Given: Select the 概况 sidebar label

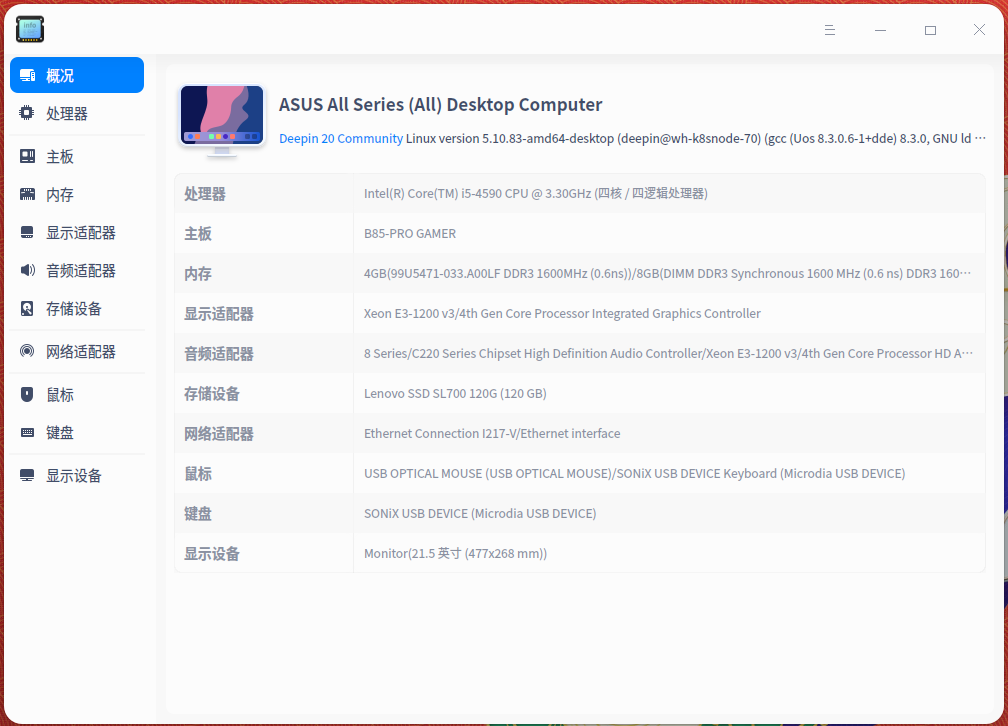Looking at the screenshot, I should (60, 75).
